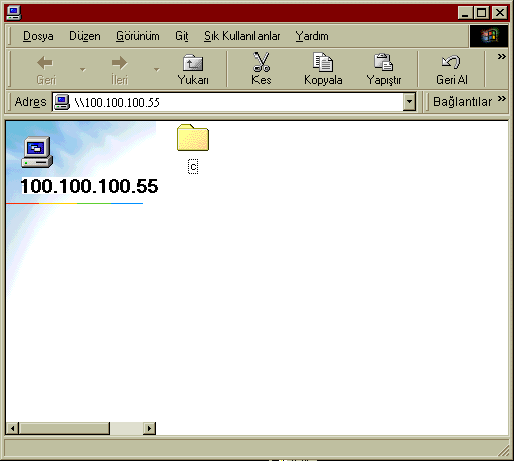Click into the Adres address field
Viewport: 514px width, 461px height.
coord(233,102)
